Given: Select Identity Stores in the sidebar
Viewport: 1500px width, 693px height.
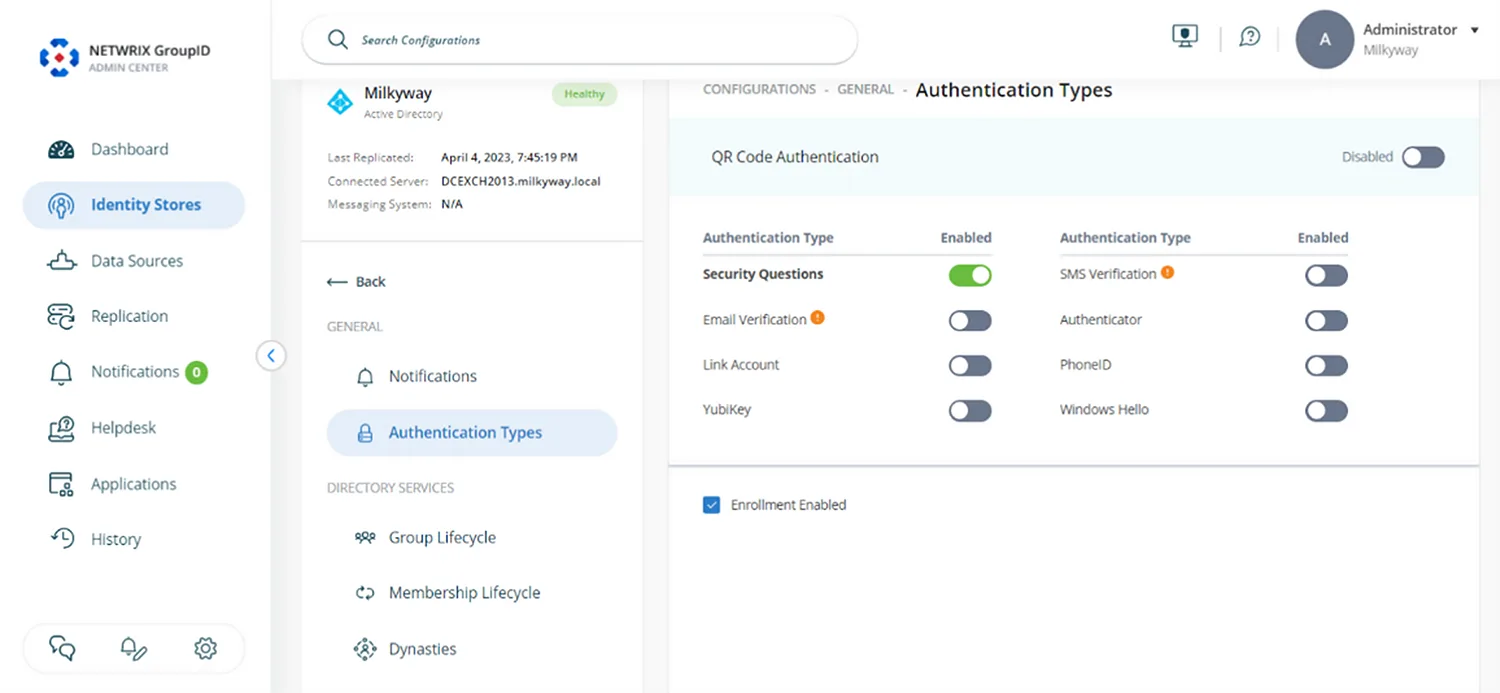Looking at the screenshot, I should [133, 205].
